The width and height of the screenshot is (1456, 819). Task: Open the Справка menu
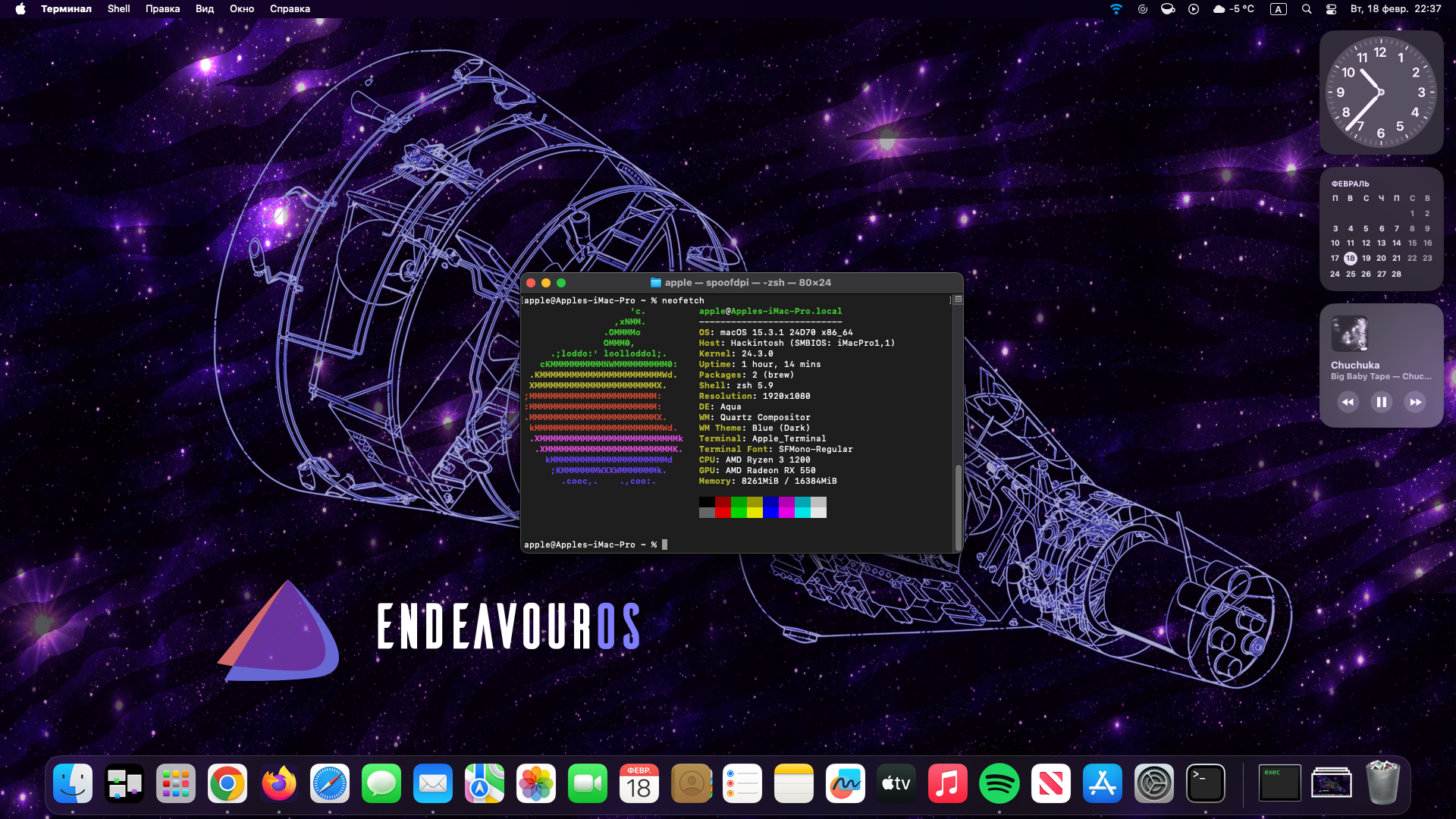pyautogui.click(x=290, y=9)
